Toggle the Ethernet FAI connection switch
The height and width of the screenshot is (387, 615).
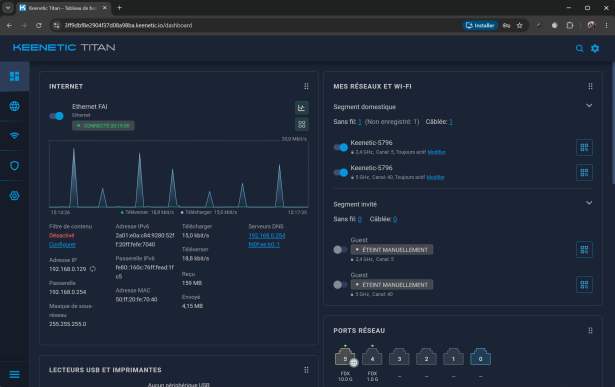coord(56,116)
